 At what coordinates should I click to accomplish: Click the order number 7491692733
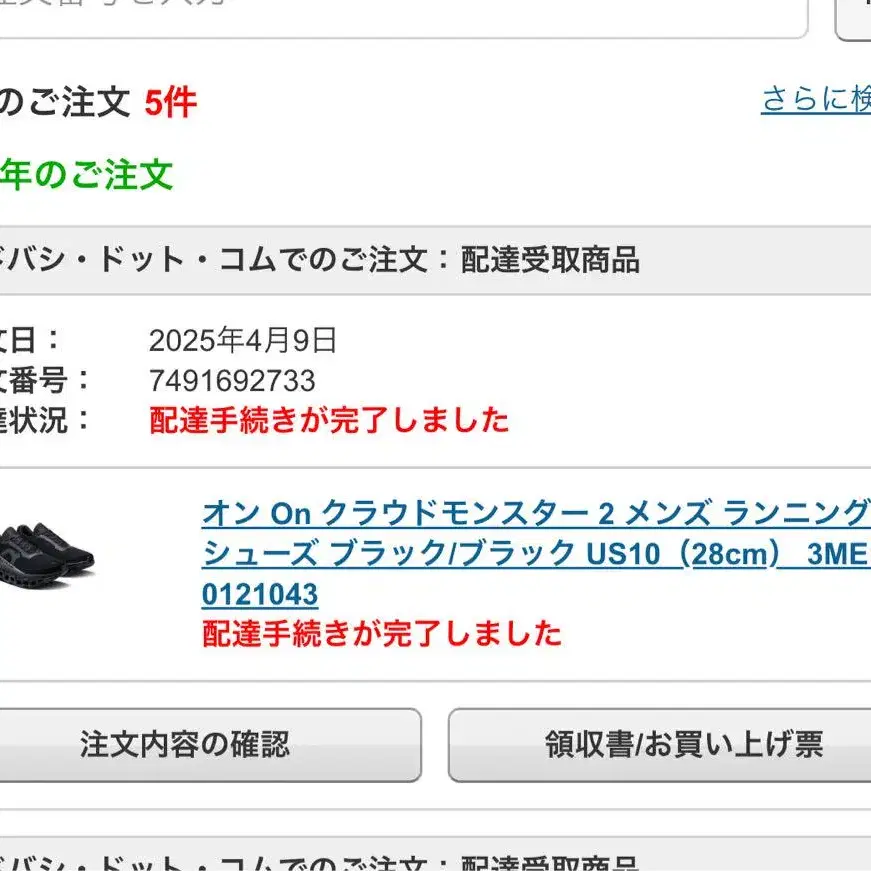pyautogui.click(x=232, y=381)
